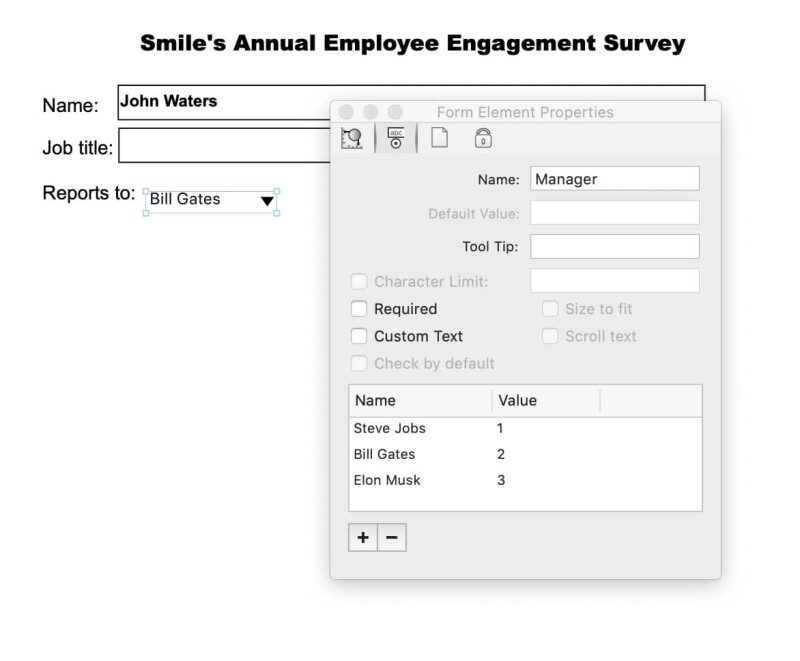Open the Document properties page icon

click(x=439, y=138)
